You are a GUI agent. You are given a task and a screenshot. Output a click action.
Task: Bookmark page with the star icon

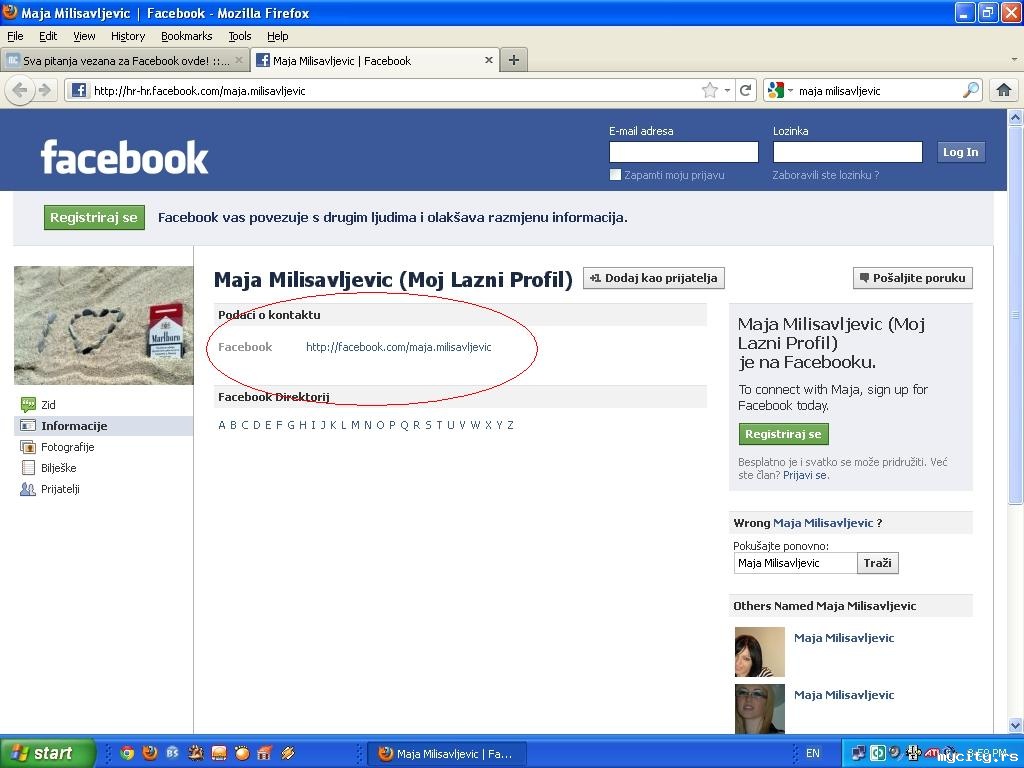pos(709,90)
